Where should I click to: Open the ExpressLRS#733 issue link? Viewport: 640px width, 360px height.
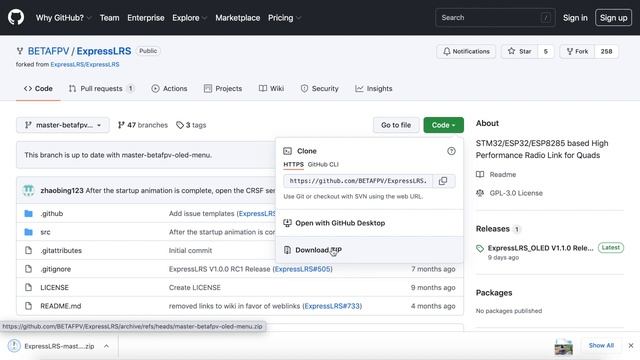pos(332,306)
